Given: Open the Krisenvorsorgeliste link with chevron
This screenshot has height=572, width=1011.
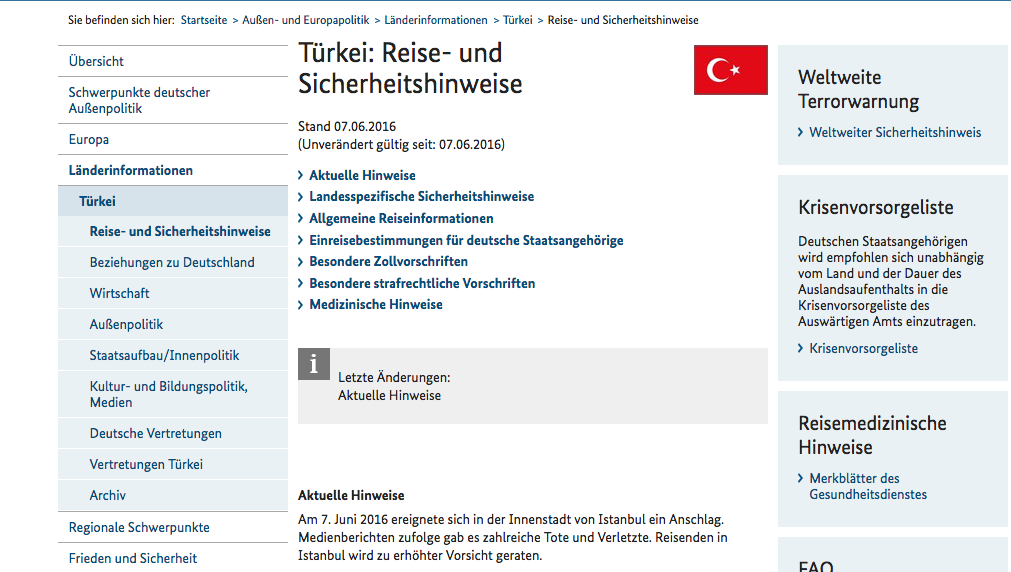Looking at the screenshot, I should click(x=863, y=348).
